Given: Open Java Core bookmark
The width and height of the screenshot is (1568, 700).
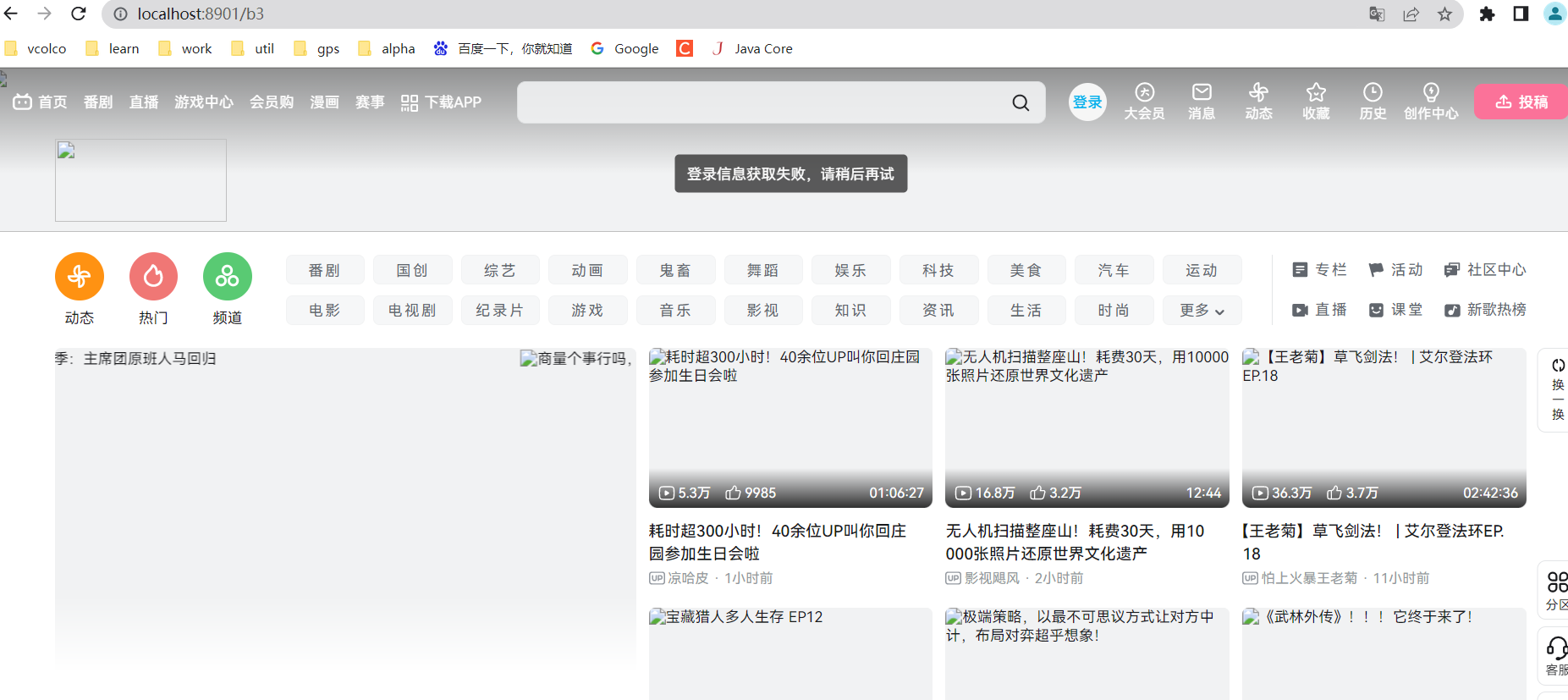Looking at the screenshot, I should (x=752, y=48).
